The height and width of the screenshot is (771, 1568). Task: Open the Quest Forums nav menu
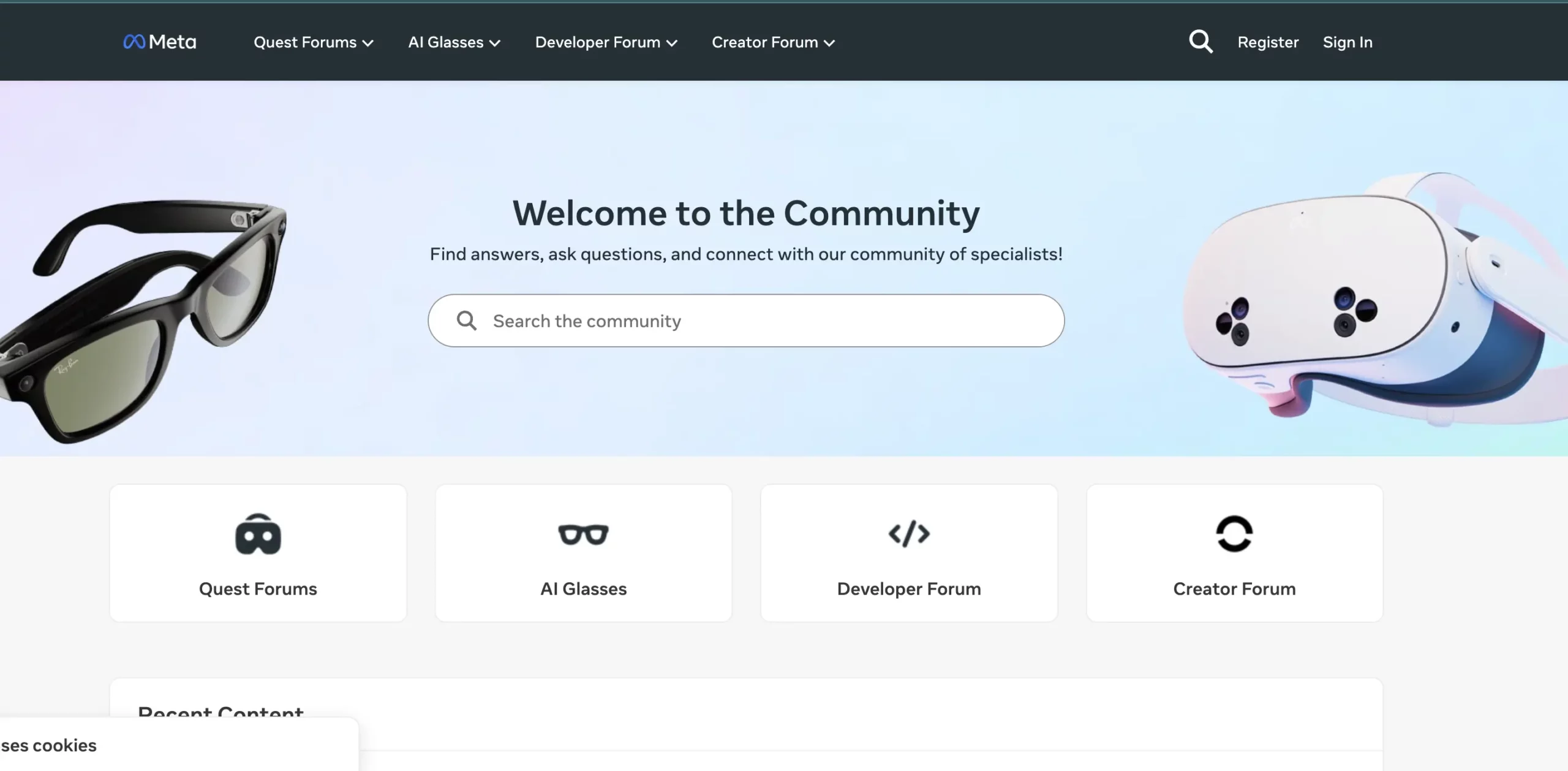click(314, 42)
